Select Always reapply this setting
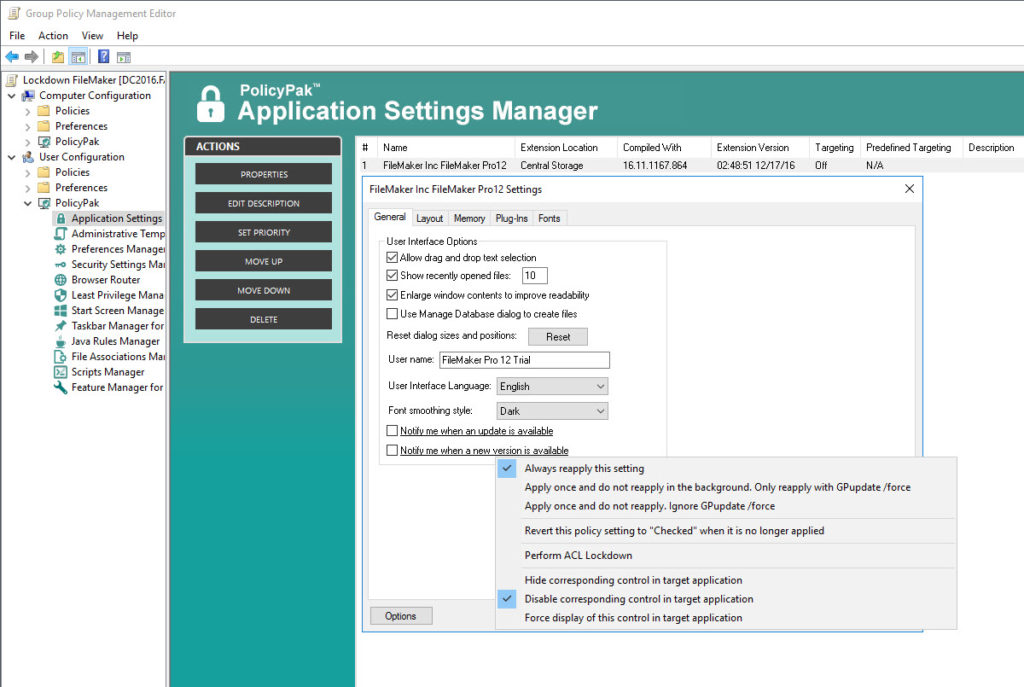The width and height of the screenshot is (1024, 687). pos(726,469)
